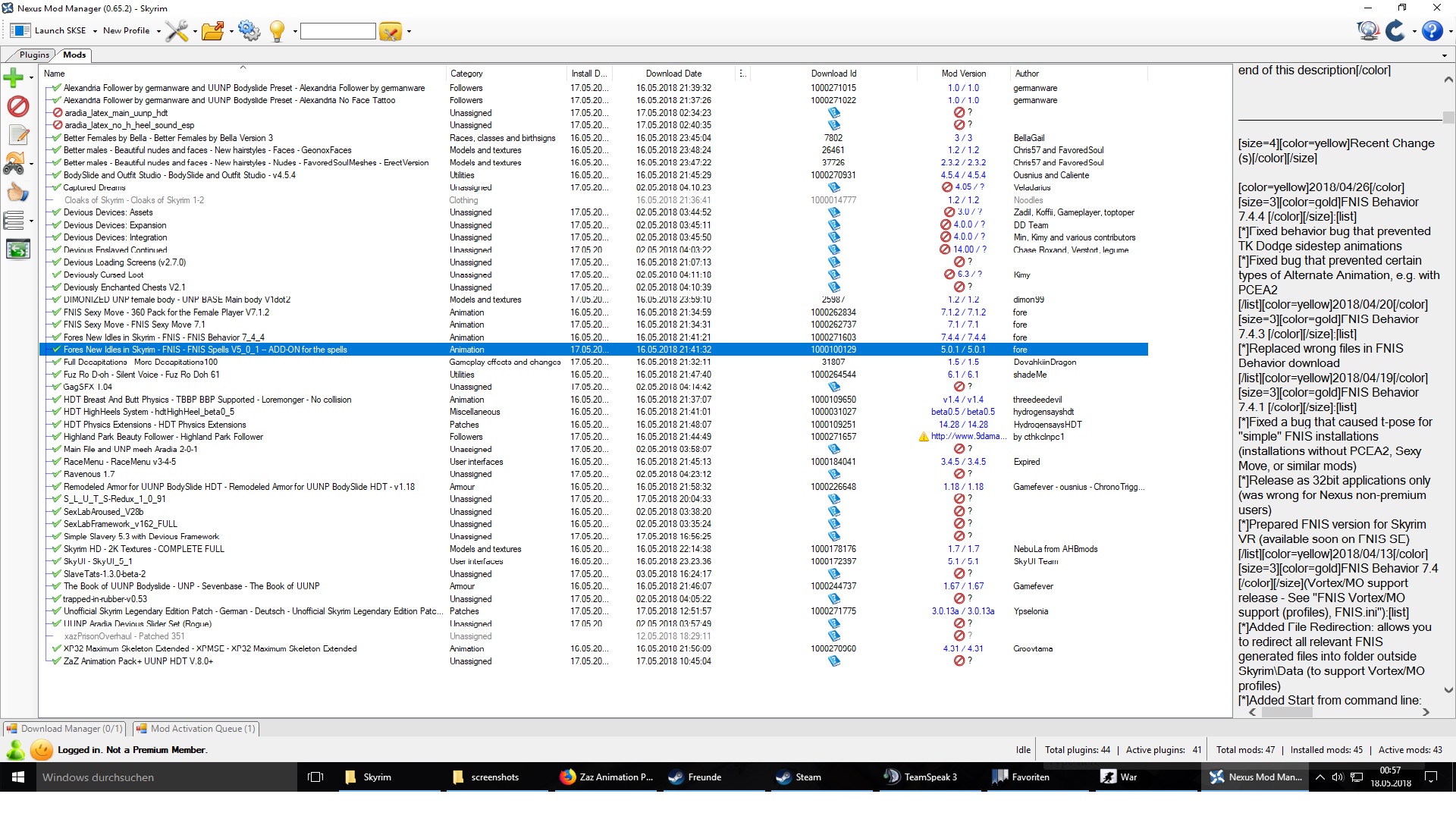Image resolution: width=1456 pixels, height=819 pixels.
Task: Click the New Profile button
Action: tap(126, 31)
